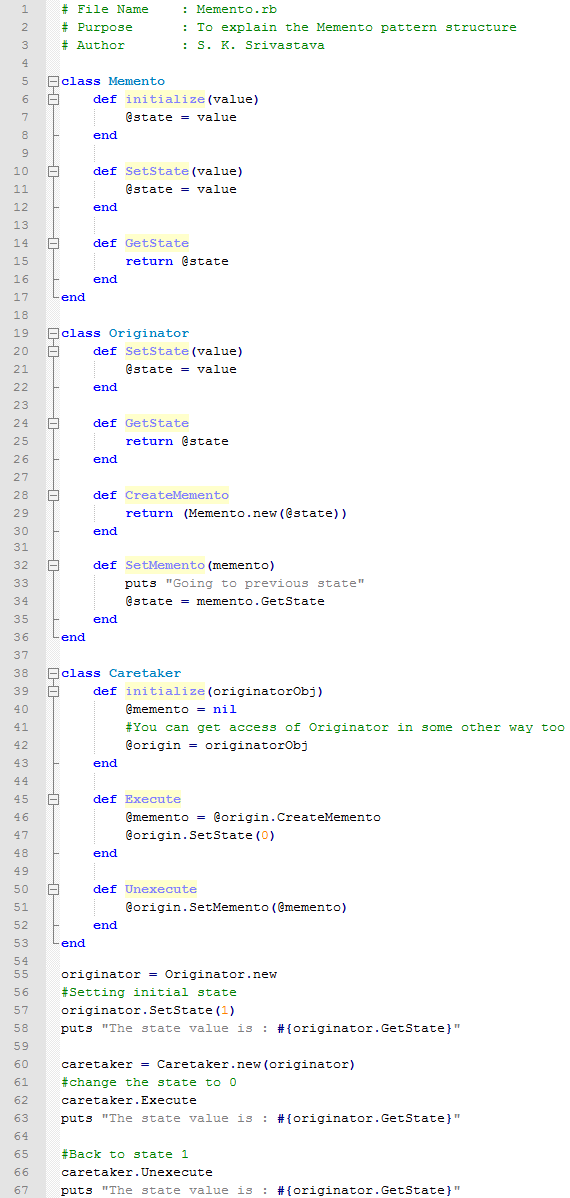The height and width of the screenshot is (1198, 570).
Task: Click parameter (memento) of SetMemento definition
Action: pyautogui.click(x=241, y=565)
